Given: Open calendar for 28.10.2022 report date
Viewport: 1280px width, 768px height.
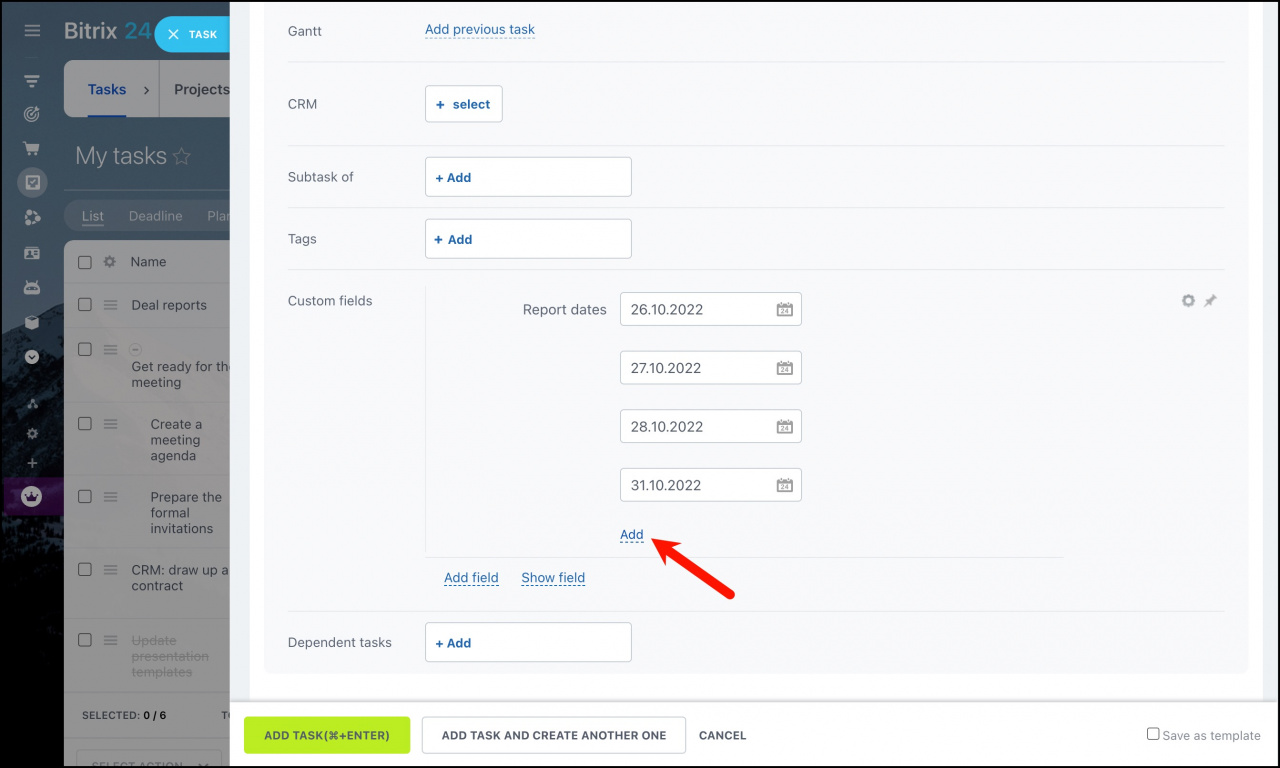Looking at the screenshot, I should (x=785, y=427).
